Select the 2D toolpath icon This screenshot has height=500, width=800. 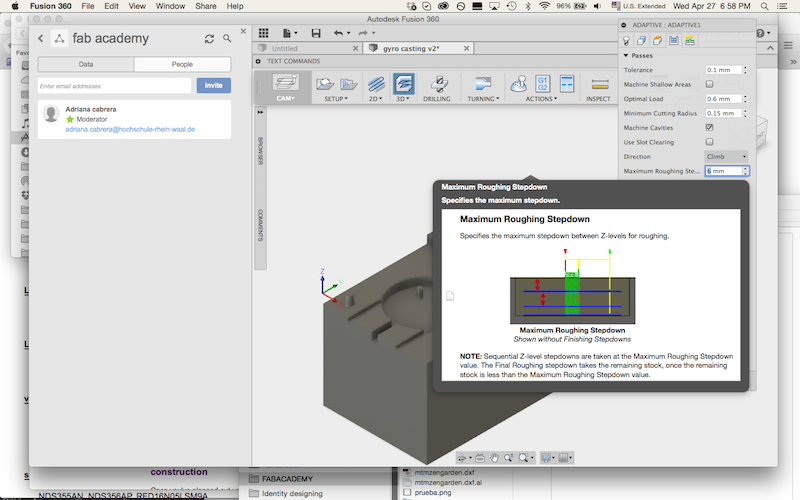pos(377,84)
